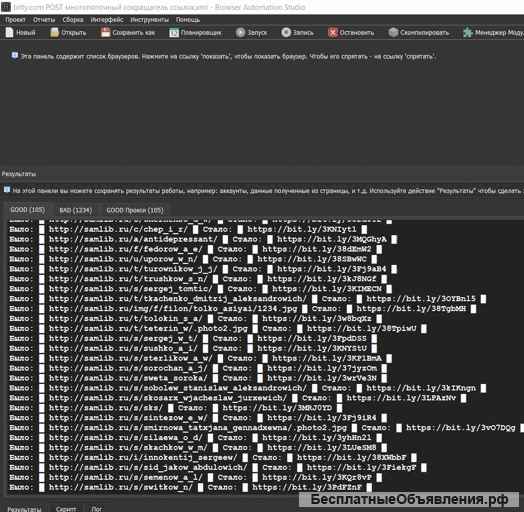
Task: Switch to the GOOD Прокси (105) tab
Action: [x=135, y=210]
